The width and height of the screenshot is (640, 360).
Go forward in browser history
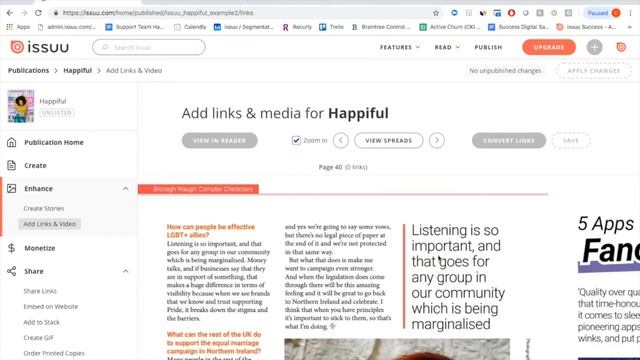[x=24, y=13]
